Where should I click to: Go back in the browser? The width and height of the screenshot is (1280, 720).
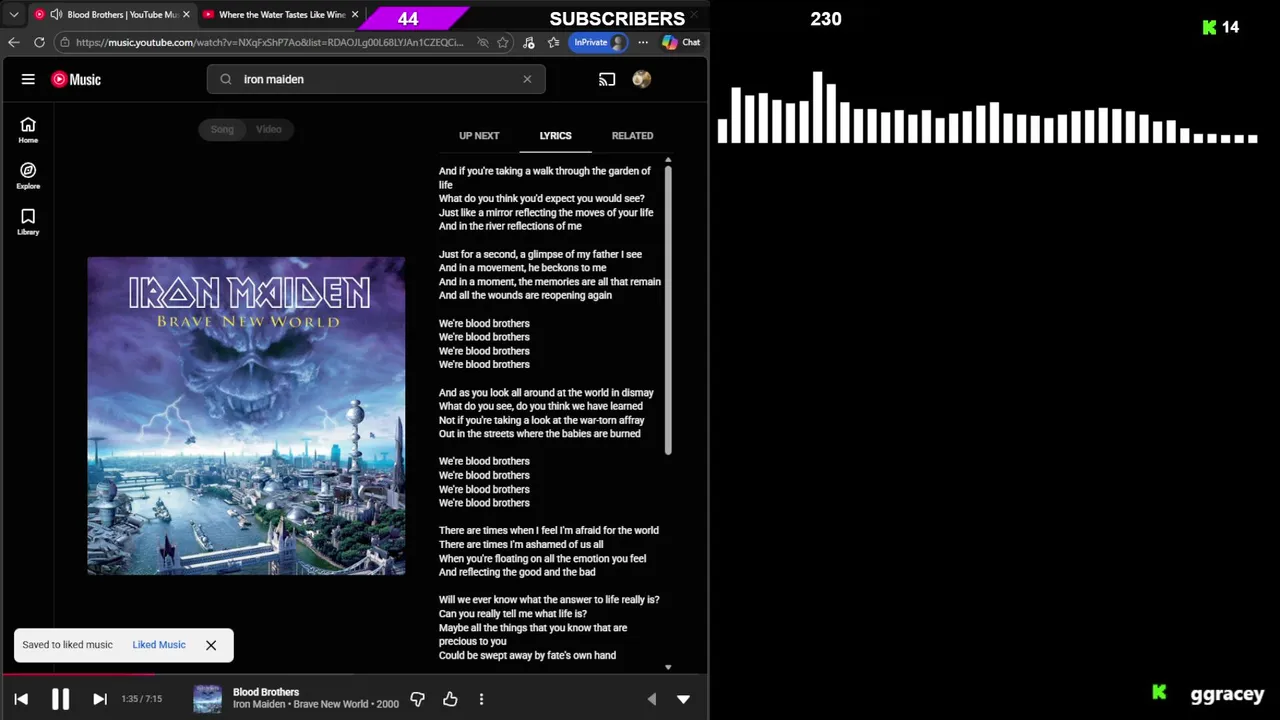tap(13, 42)
